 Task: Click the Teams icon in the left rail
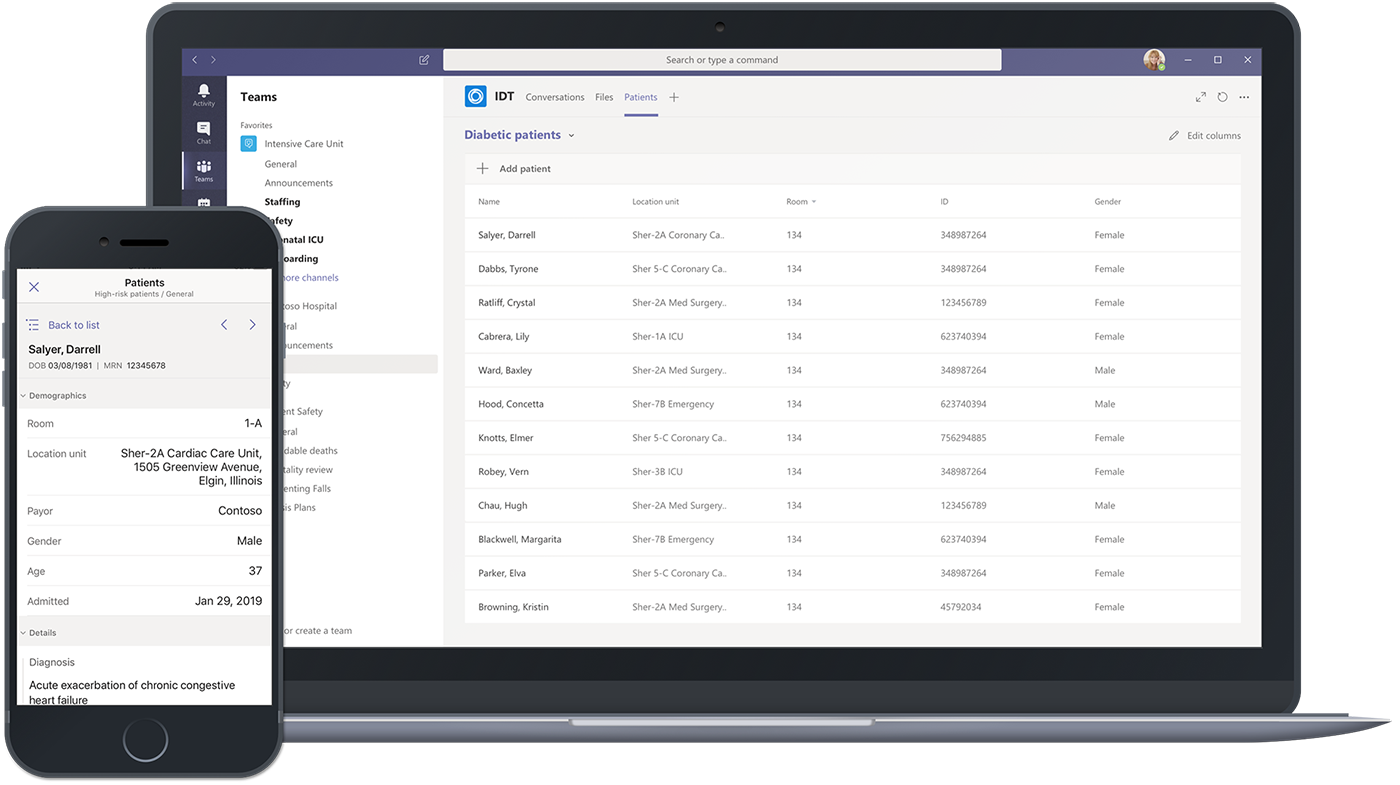tap(203, 168)
